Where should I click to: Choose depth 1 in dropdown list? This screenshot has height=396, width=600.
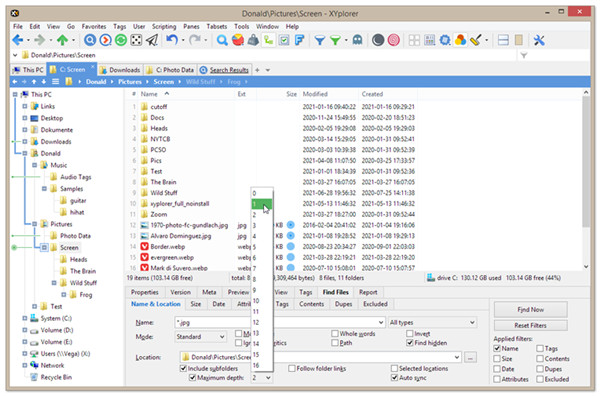click(x=262, y=204)
